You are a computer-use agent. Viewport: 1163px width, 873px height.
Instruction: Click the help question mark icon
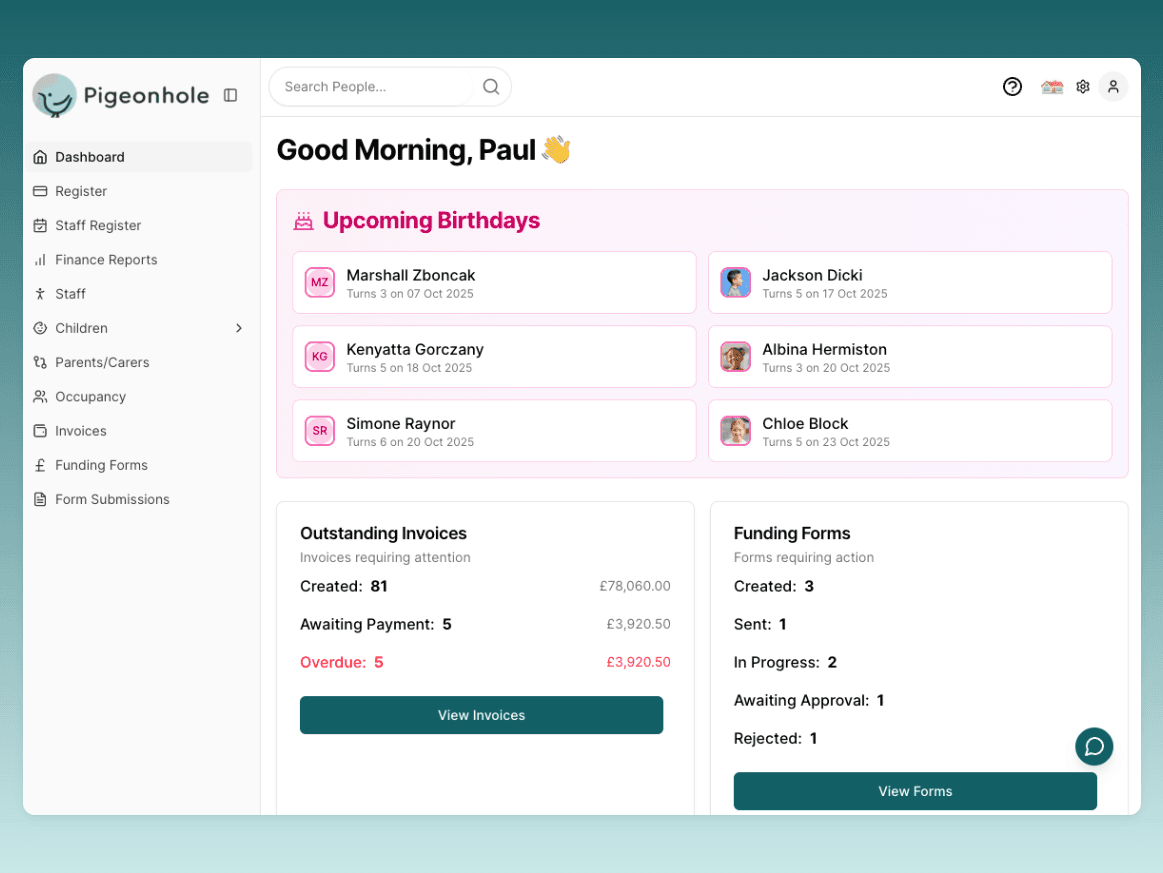1012,87
